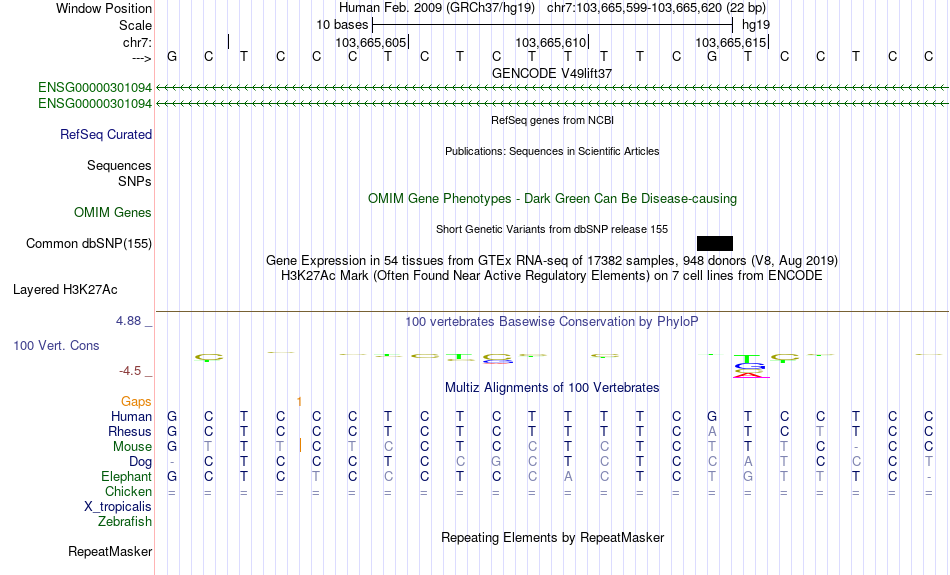Open the OMIM Genes track label
Viewport: 950px width, 575px height.
point(113,213)
